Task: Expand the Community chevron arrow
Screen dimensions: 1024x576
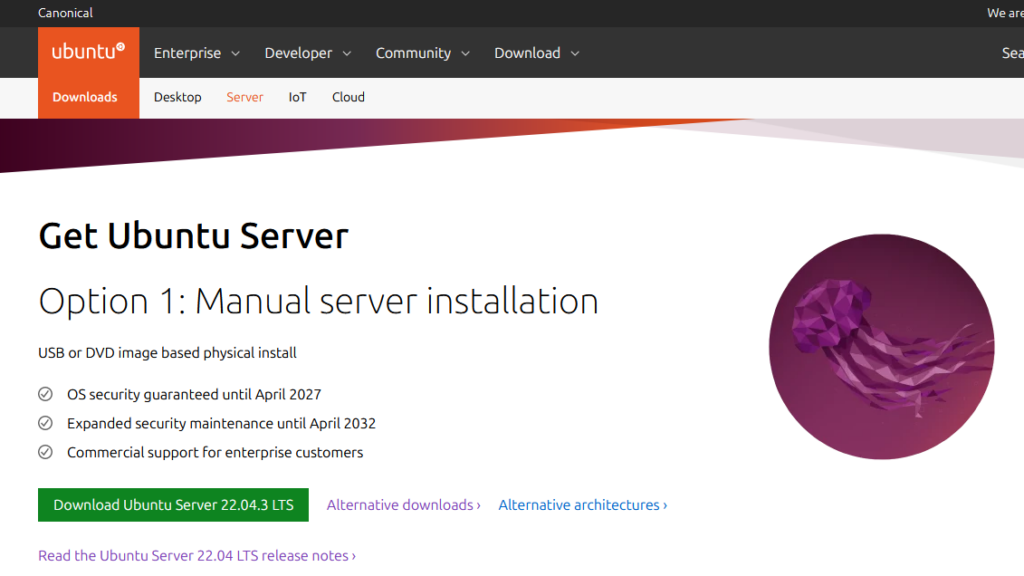Action: [x=466, y=54]
